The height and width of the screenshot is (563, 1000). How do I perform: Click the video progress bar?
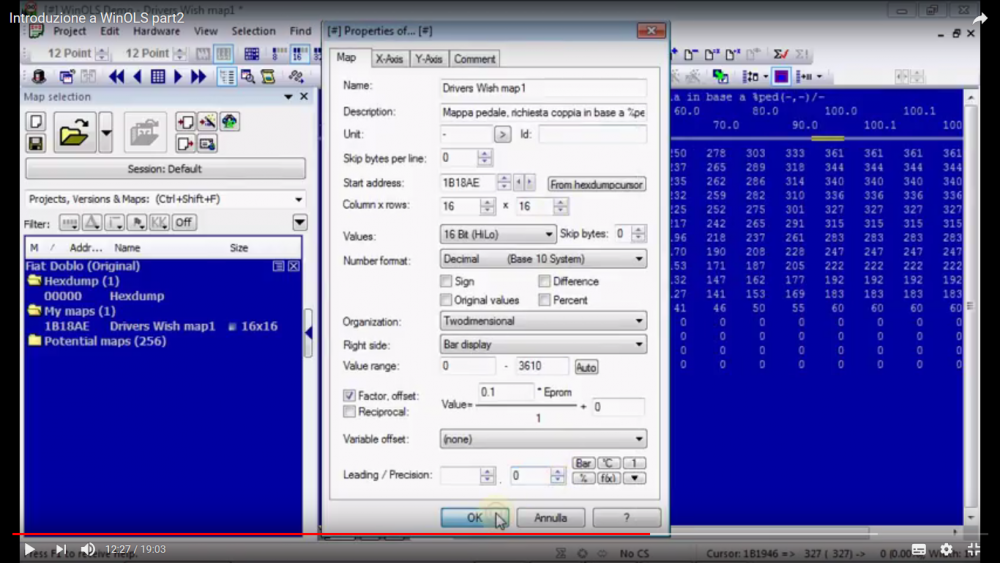500,534
